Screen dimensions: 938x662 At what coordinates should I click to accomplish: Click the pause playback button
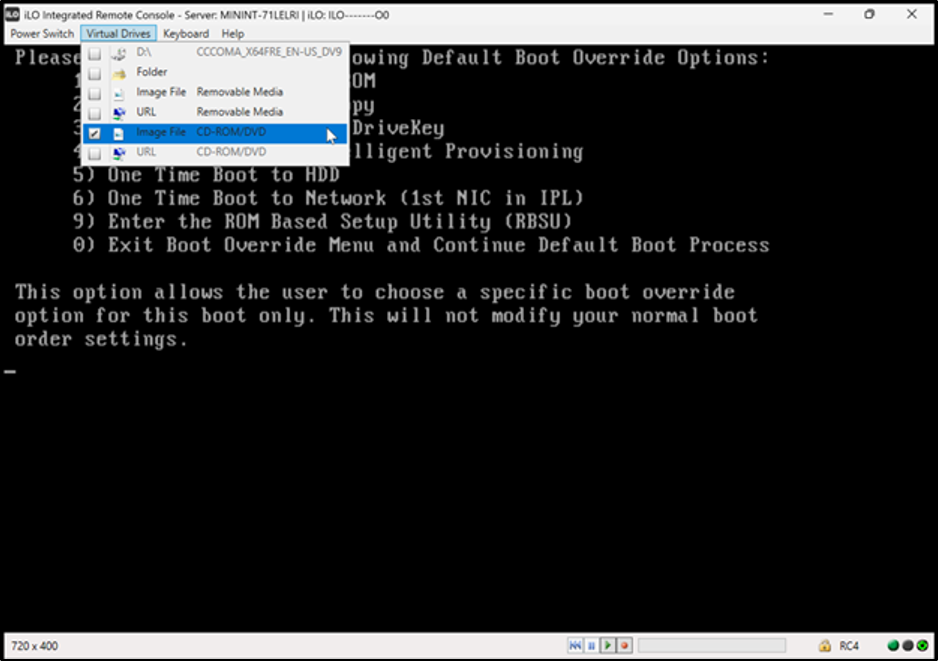[x=592, y=646]
